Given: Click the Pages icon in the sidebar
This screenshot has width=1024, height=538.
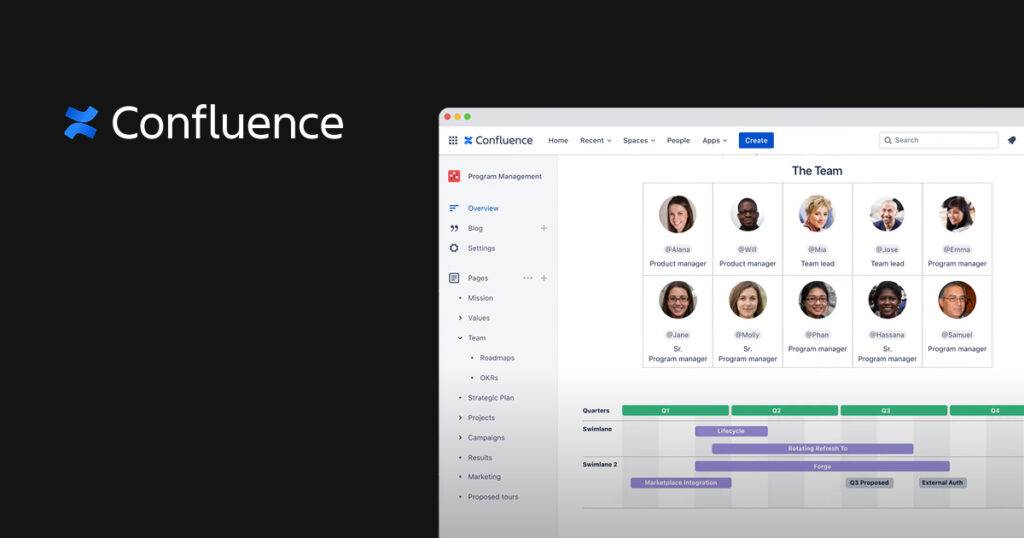Looking at the screenshot, I should pyautogui.click(x=454, y=278).
